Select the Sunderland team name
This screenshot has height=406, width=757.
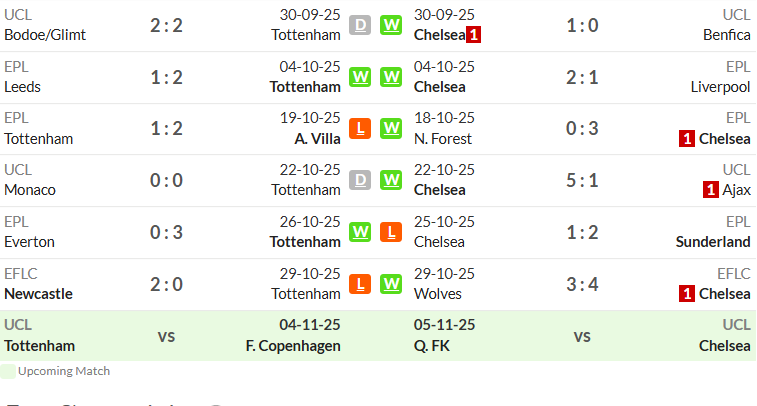(713, 242)
